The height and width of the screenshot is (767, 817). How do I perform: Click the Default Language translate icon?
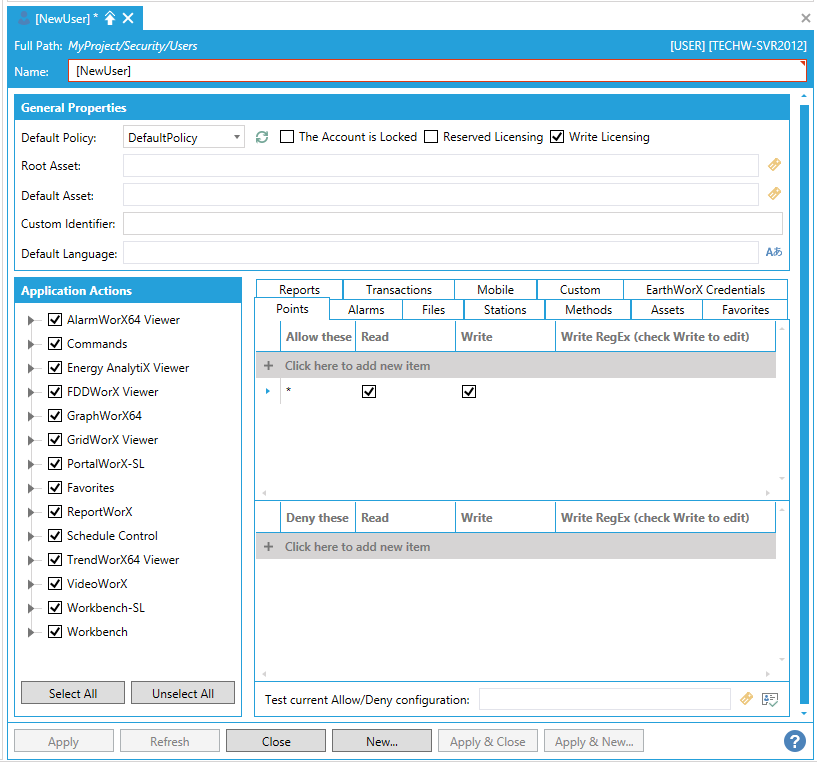(x=773, y=253)
